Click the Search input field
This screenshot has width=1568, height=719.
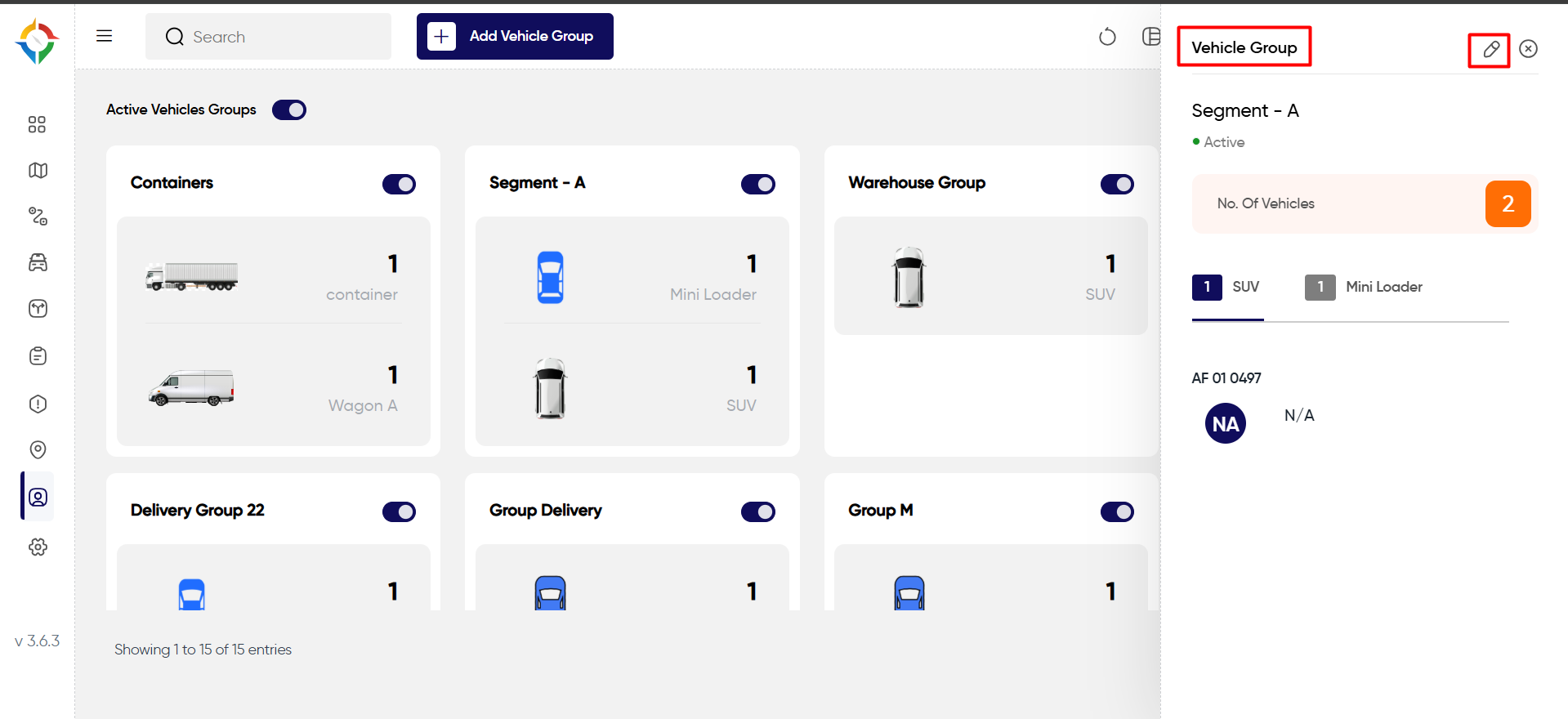pos(268,36)
